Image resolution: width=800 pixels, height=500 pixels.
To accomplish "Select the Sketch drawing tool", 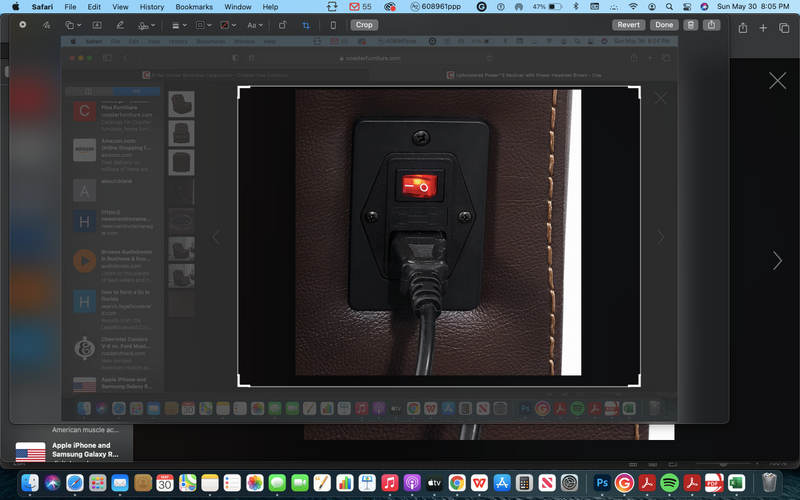I will pos(47,25).
